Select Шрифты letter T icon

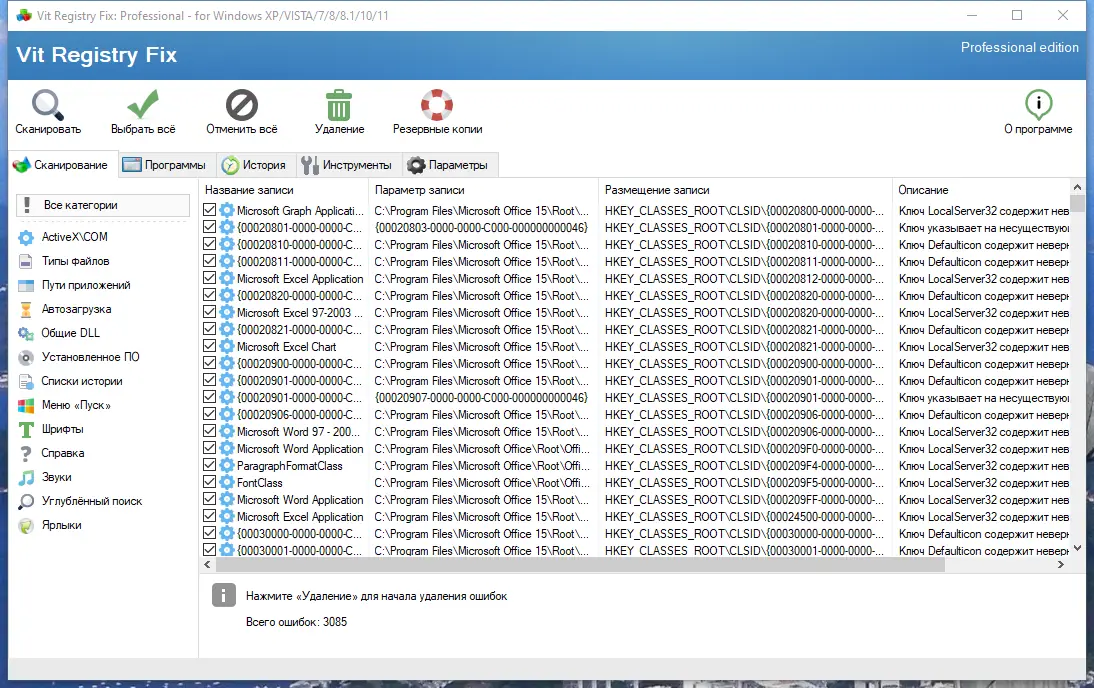(26, 430)
